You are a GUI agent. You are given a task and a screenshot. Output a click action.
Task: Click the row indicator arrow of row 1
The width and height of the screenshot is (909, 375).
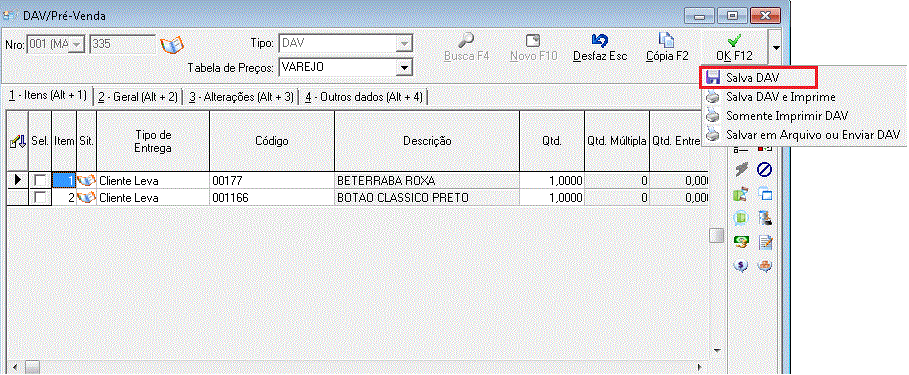[17, 181]
